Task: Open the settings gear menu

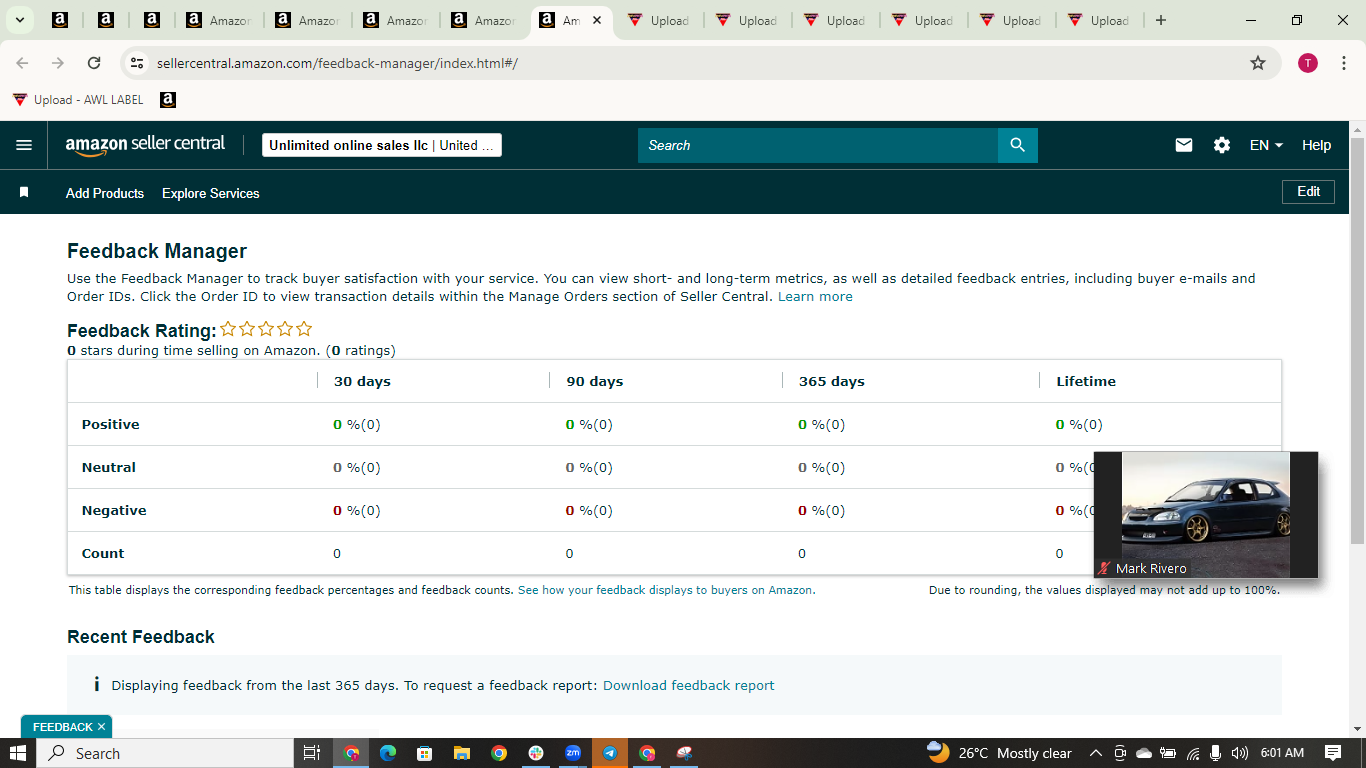Action: tap(1222, 145)
